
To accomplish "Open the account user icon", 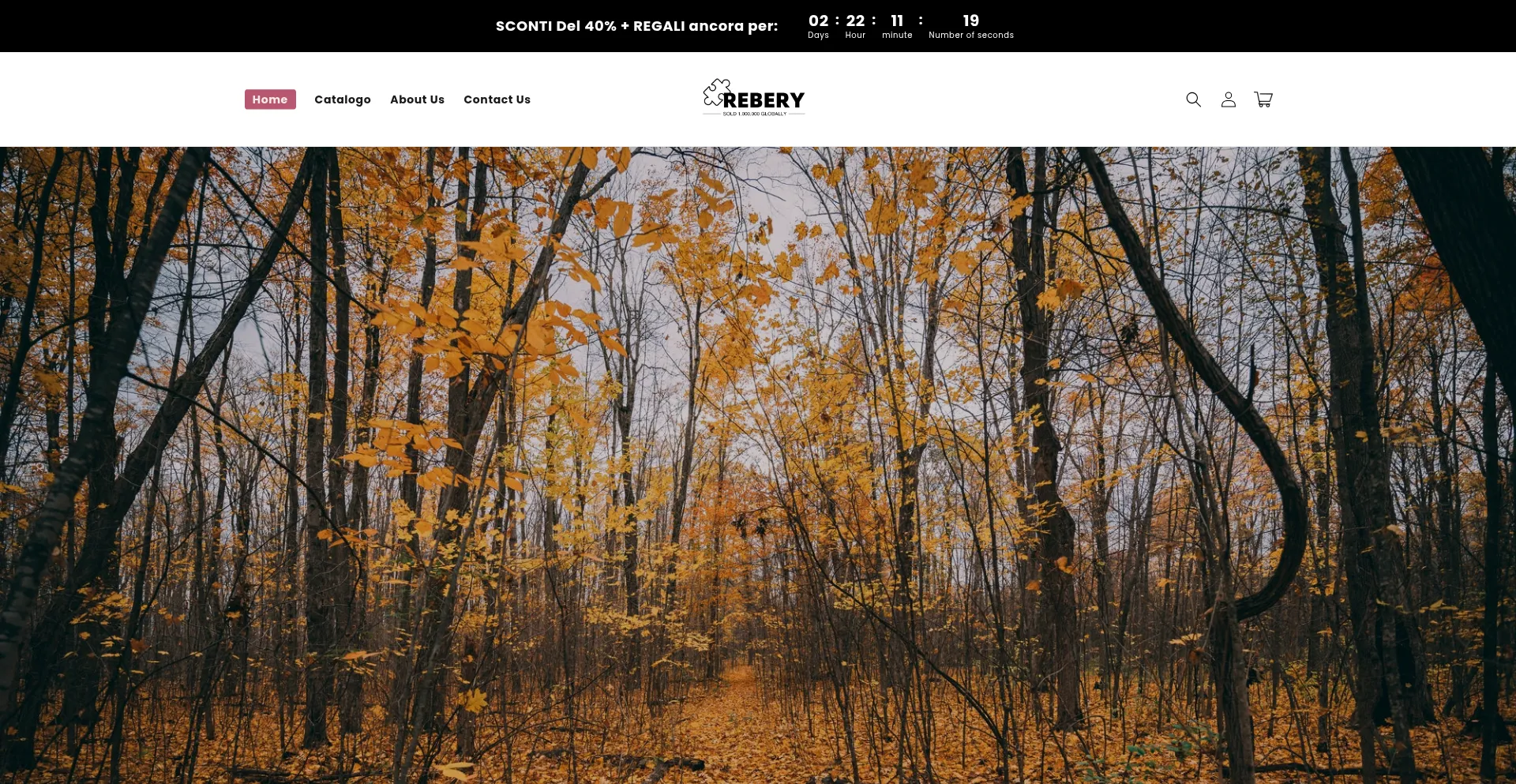I will pos(1228,99).
